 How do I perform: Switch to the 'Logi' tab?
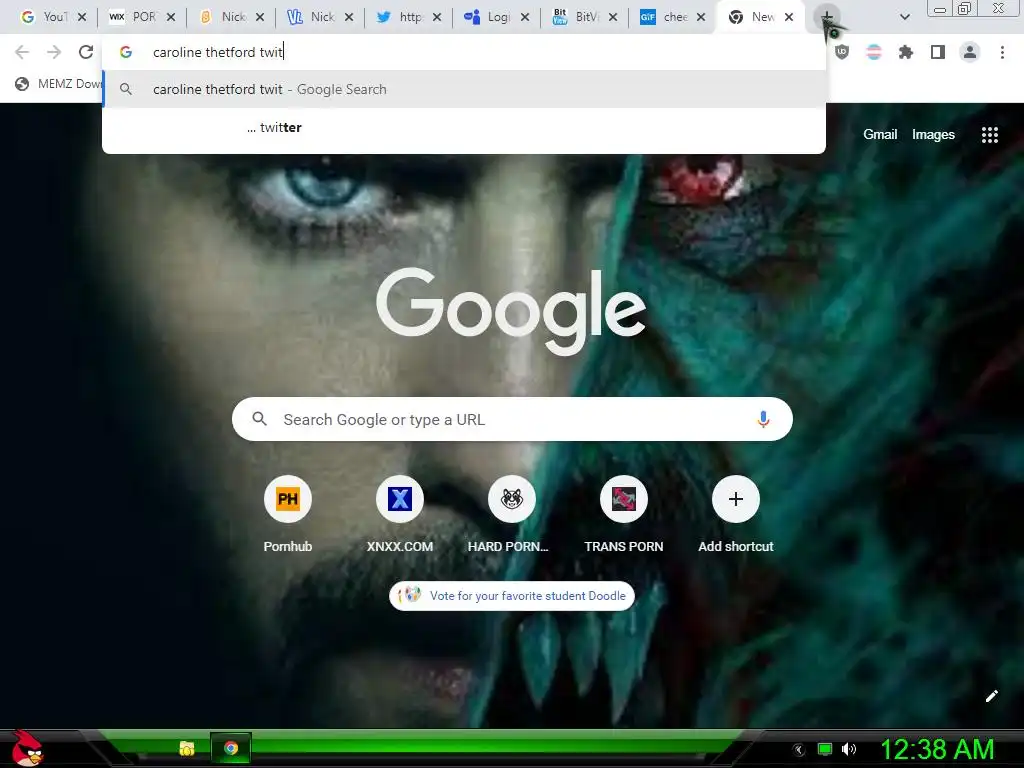pyautogui.click(x=498, y=17)
